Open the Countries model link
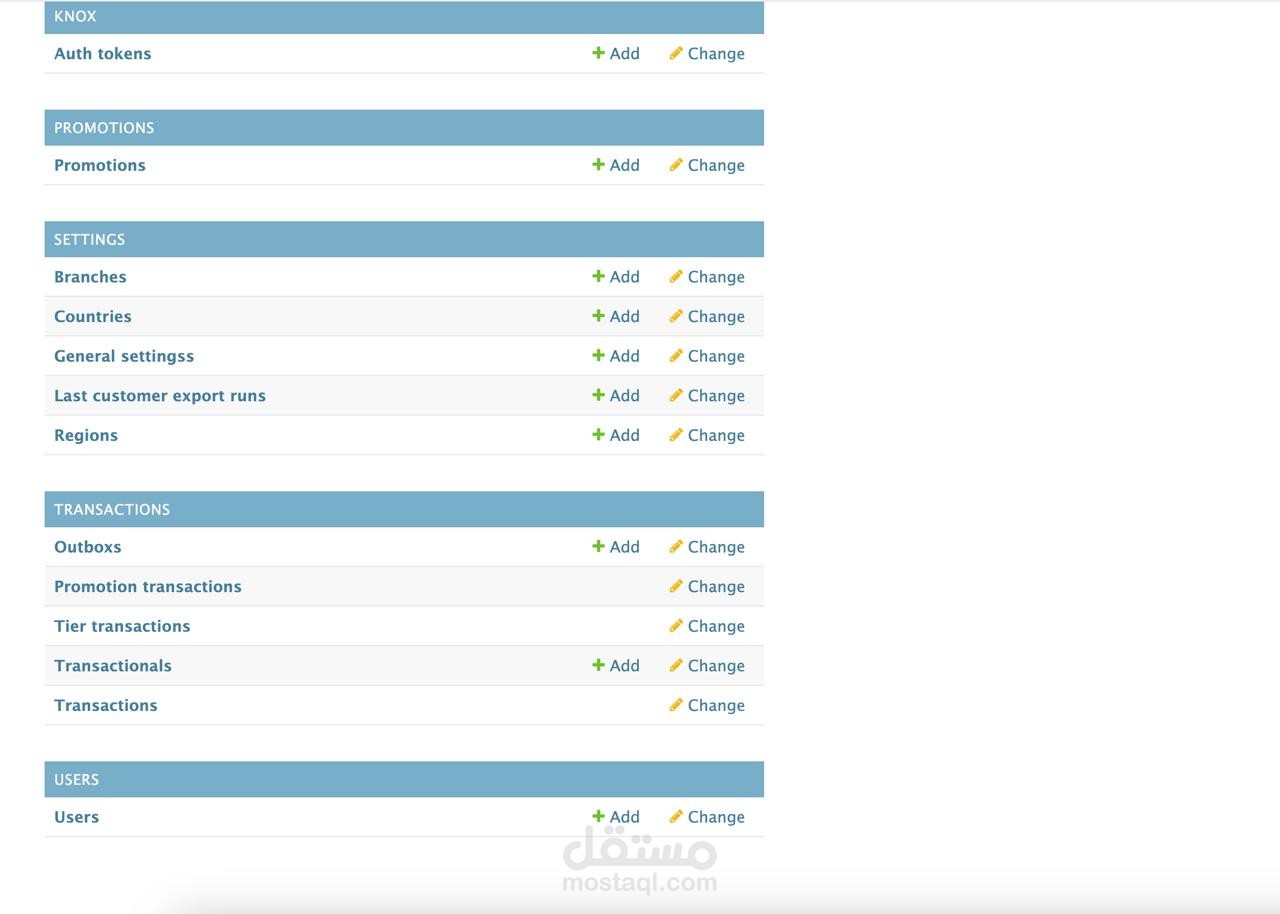Viewport: 1280px width, 914px height. 93,317
